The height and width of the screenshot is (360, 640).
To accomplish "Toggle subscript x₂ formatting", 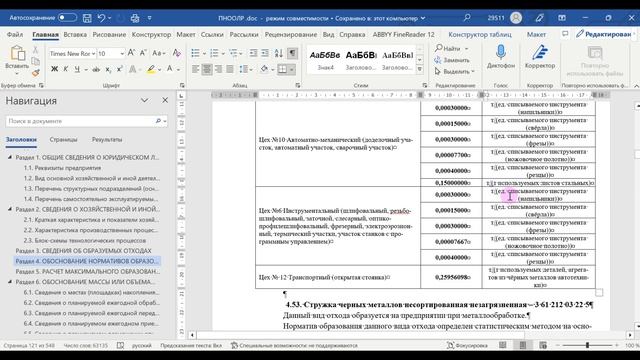I will (x=108, y=69).
